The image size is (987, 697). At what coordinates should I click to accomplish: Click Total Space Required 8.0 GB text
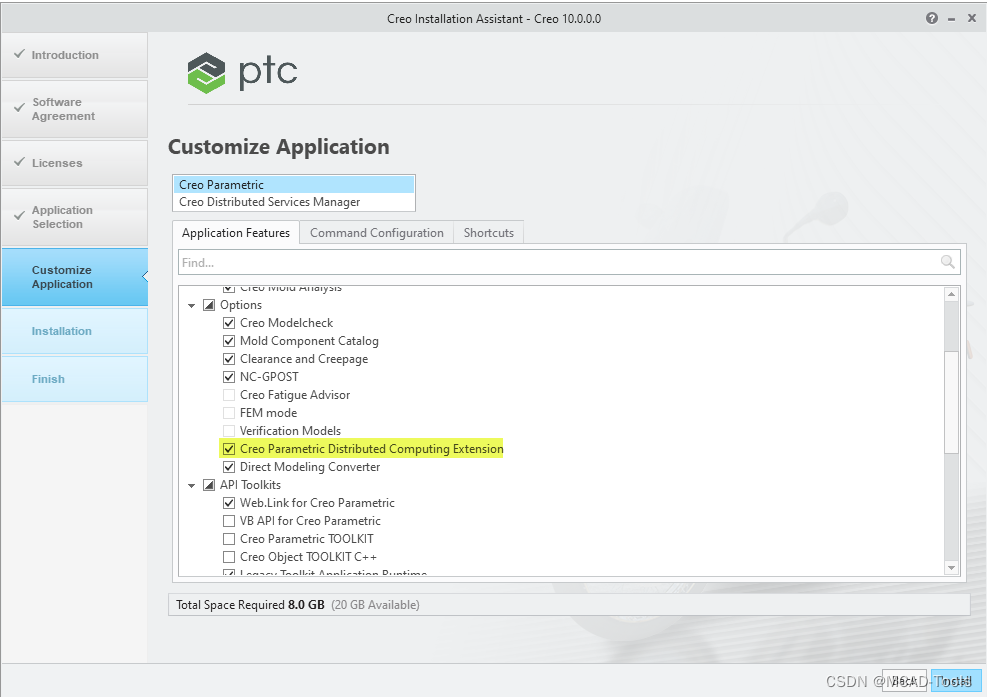pyautogui.click(x=250, y=604)
